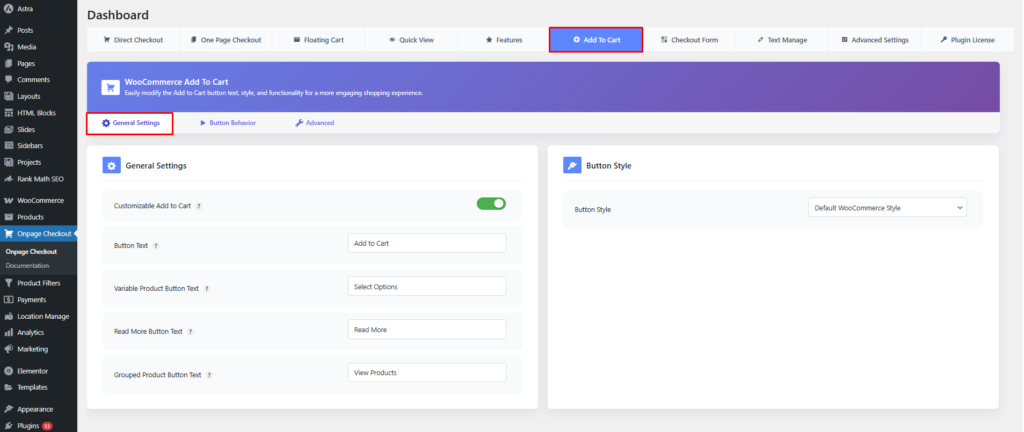Click the key icon in Button Style heading
This screenshot has width=1024, height=432.
click(572, 165)
